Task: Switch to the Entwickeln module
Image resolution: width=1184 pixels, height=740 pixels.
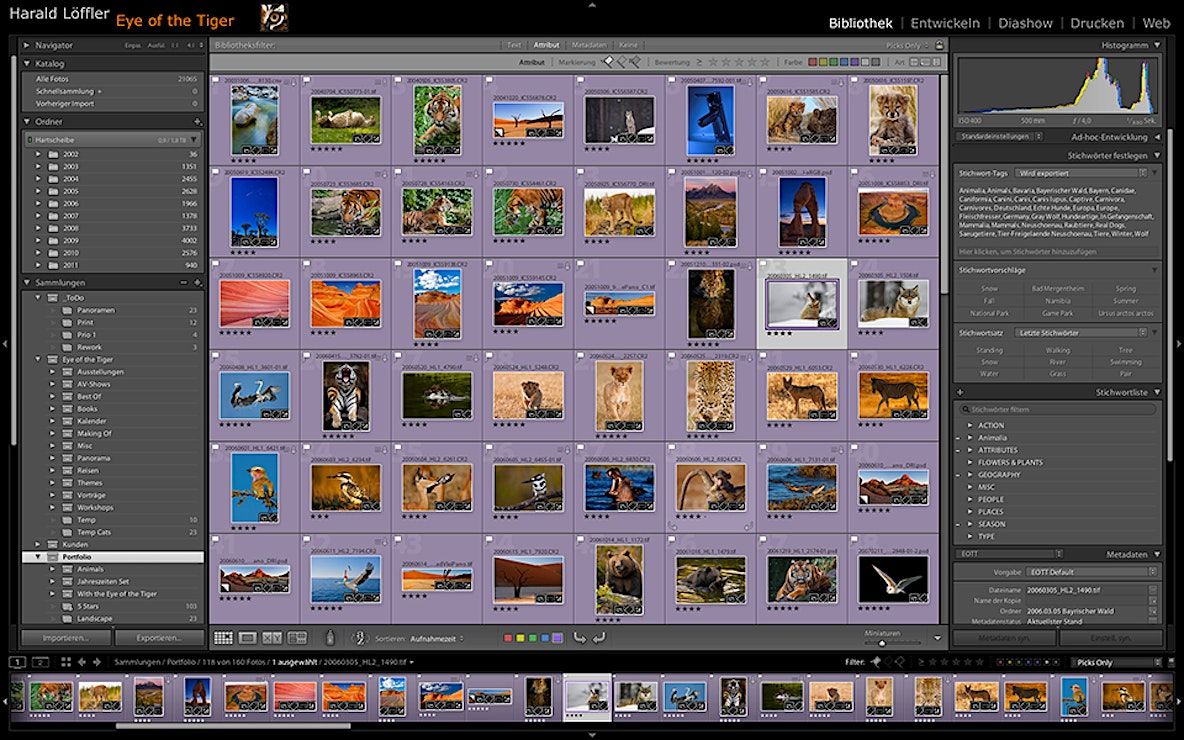Action: 944,23
